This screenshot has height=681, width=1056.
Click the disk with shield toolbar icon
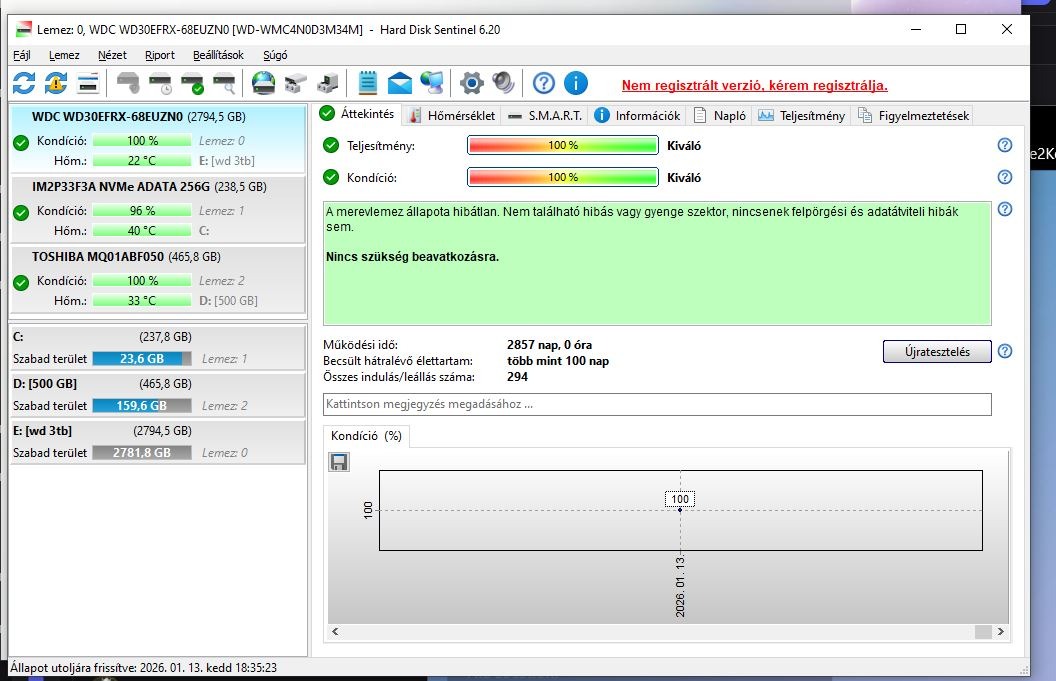coord(128,84)
